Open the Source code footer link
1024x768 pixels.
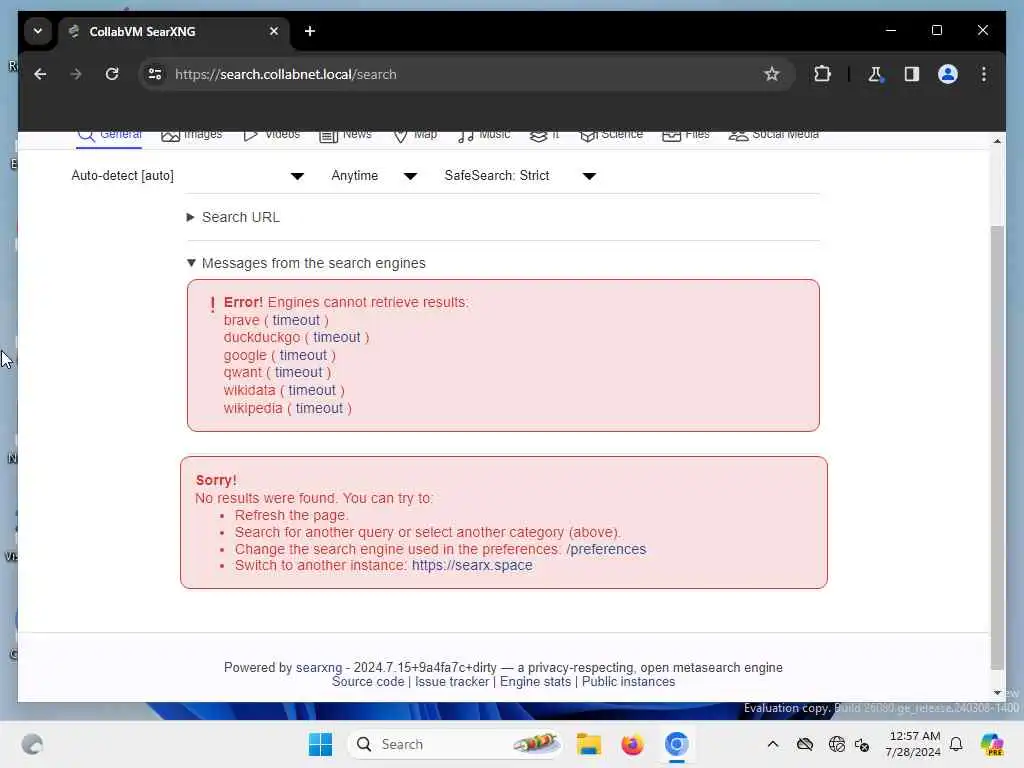[368, 682]
